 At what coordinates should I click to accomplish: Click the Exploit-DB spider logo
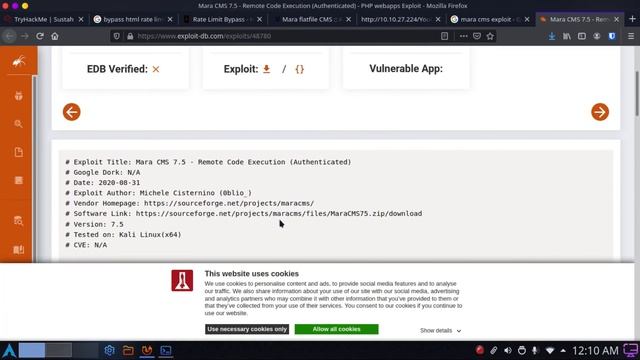click(x=18, y=62)
